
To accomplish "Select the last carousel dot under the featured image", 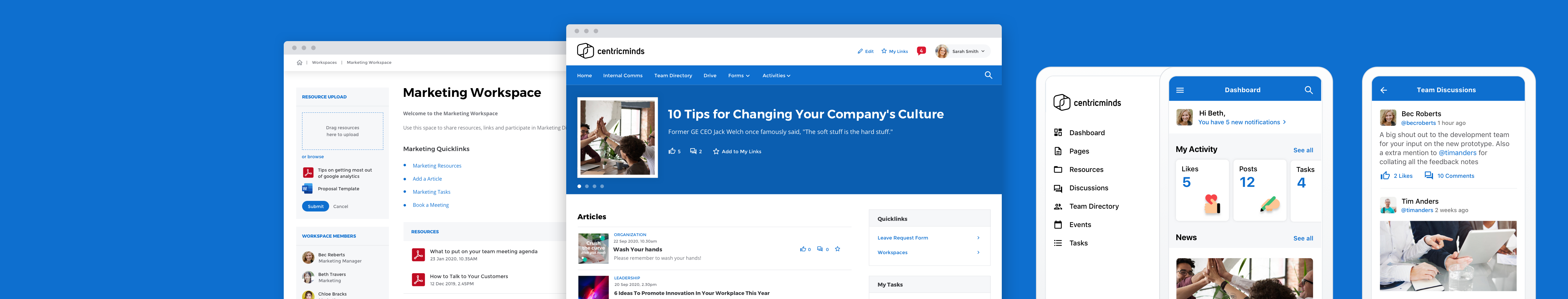I will click(602, 186).
